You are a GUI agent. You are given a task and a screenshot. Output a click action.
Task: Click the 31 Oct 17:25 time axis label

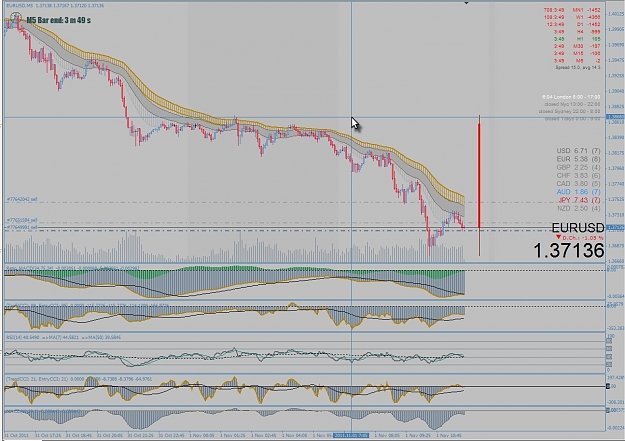click(48, 435)
